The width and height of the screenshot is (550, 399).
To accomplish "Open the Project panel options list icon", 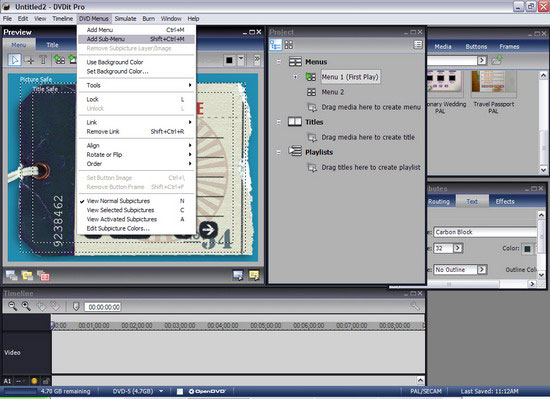I will pyautogui.click(x=418, y=45).
